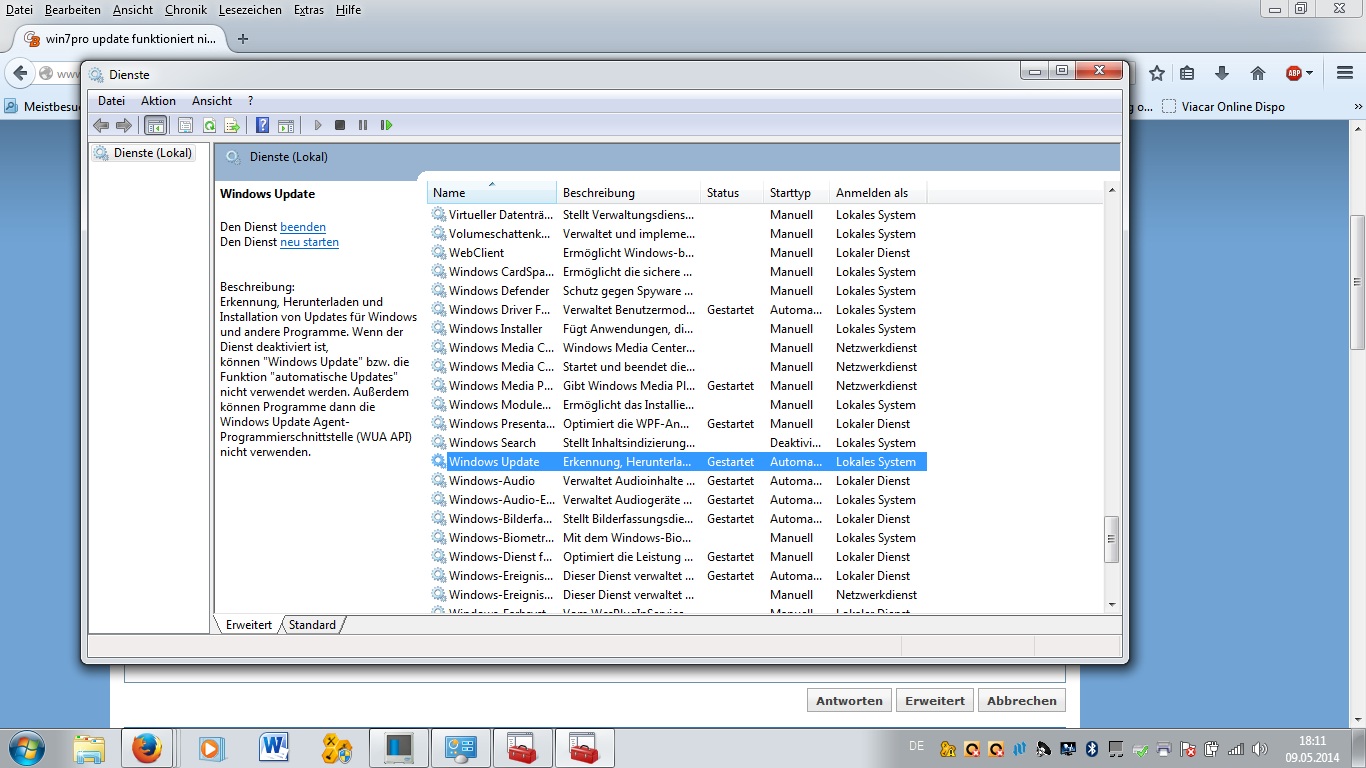Open the blue Help icon in the Dienste toolbar
Viewport: 1366px width, 768px height.
[263, 125]
